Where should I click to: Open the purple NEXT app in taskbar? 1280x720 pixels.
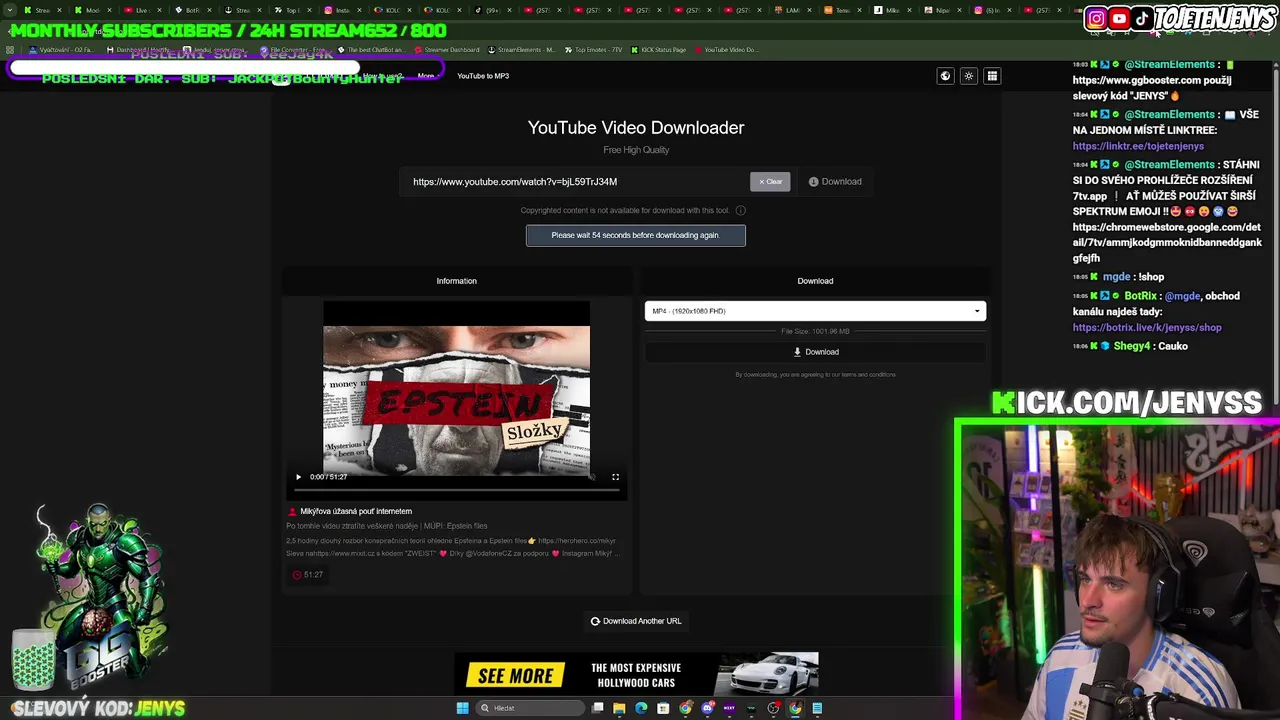tap(729, 708)
